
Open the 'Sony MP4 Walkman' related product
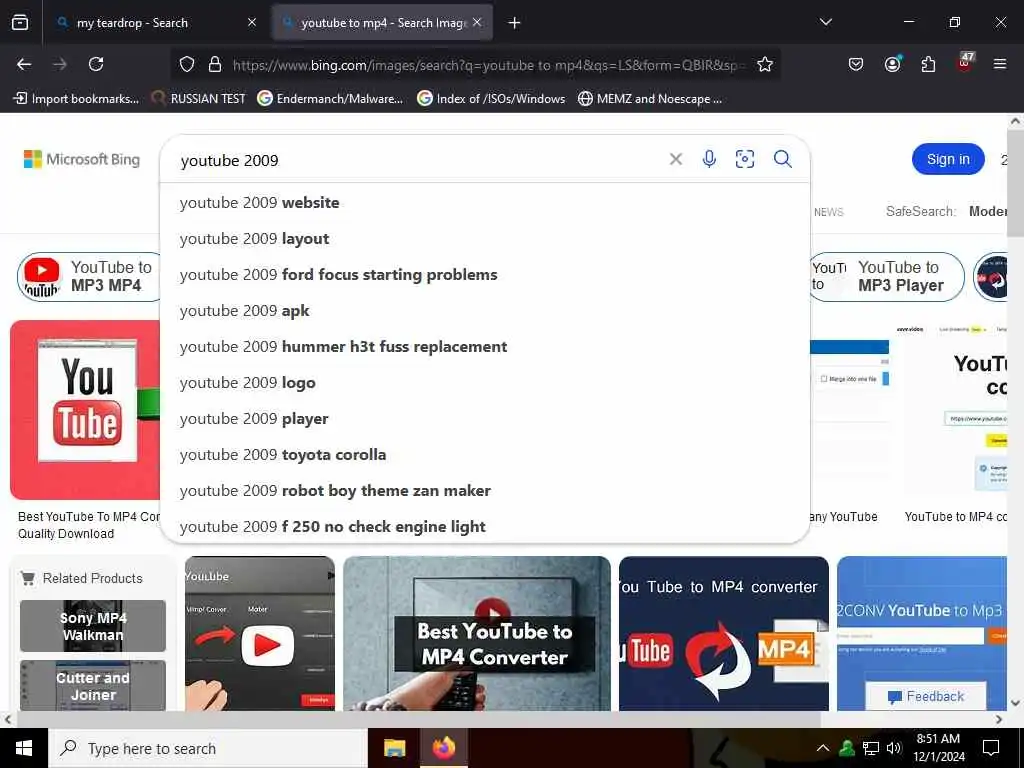pyautogui.click(x=93, y=626)
